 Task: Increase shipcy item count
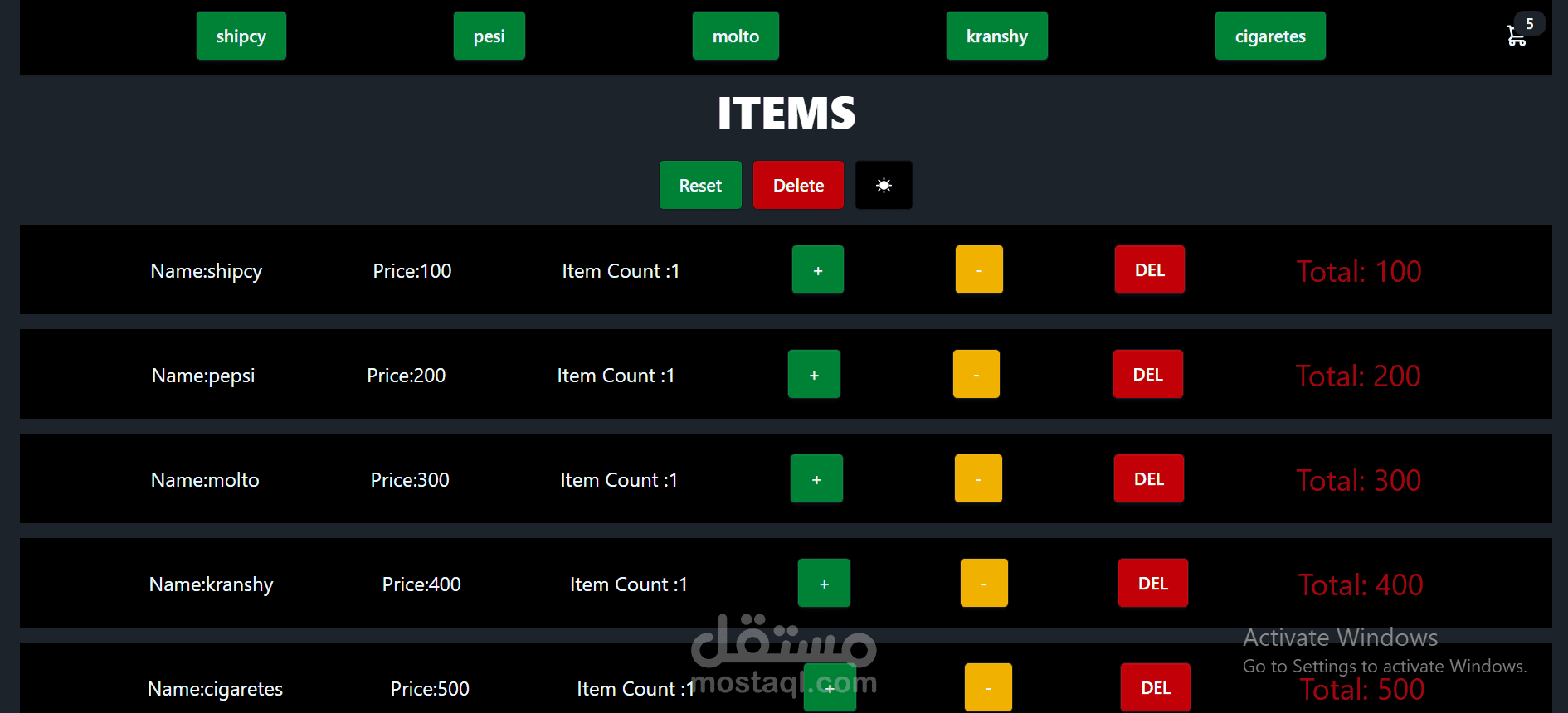[x=818, y=269]
